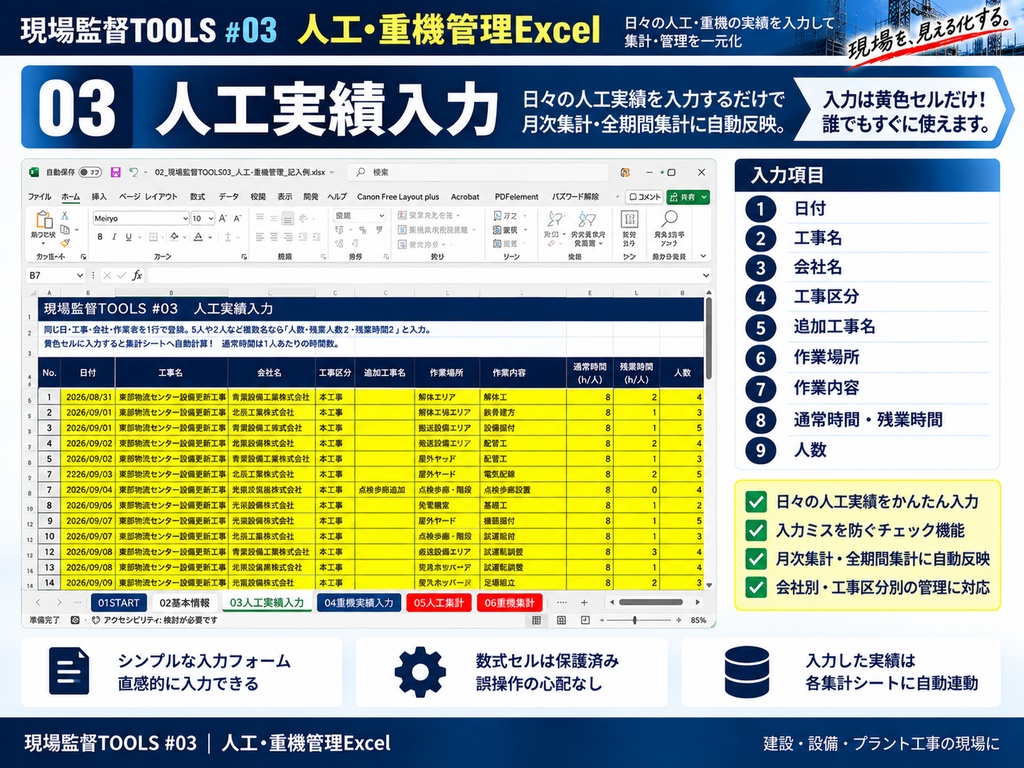Click the コメント button

[x=644, y=197]
